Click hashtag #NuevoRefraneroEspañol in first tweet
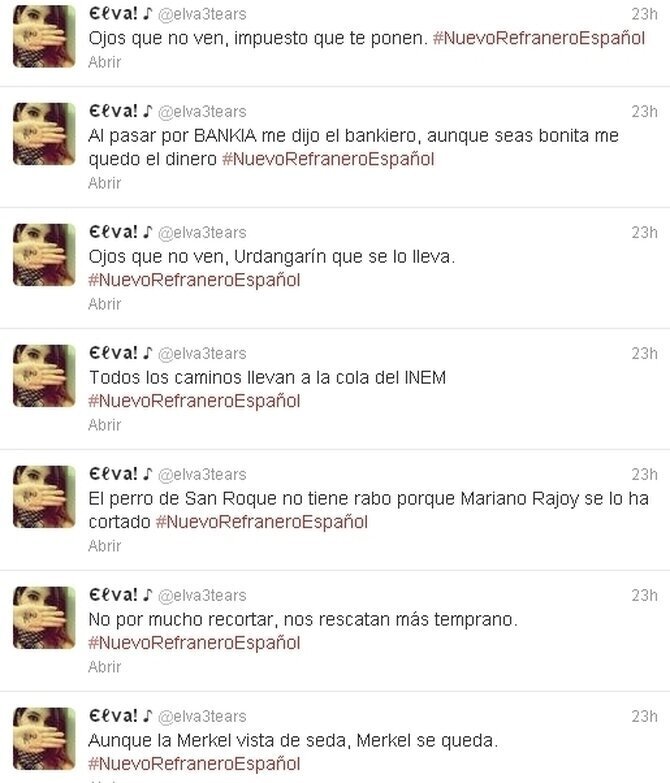Viewport: 670px width, 783px height. pos(539,38)
